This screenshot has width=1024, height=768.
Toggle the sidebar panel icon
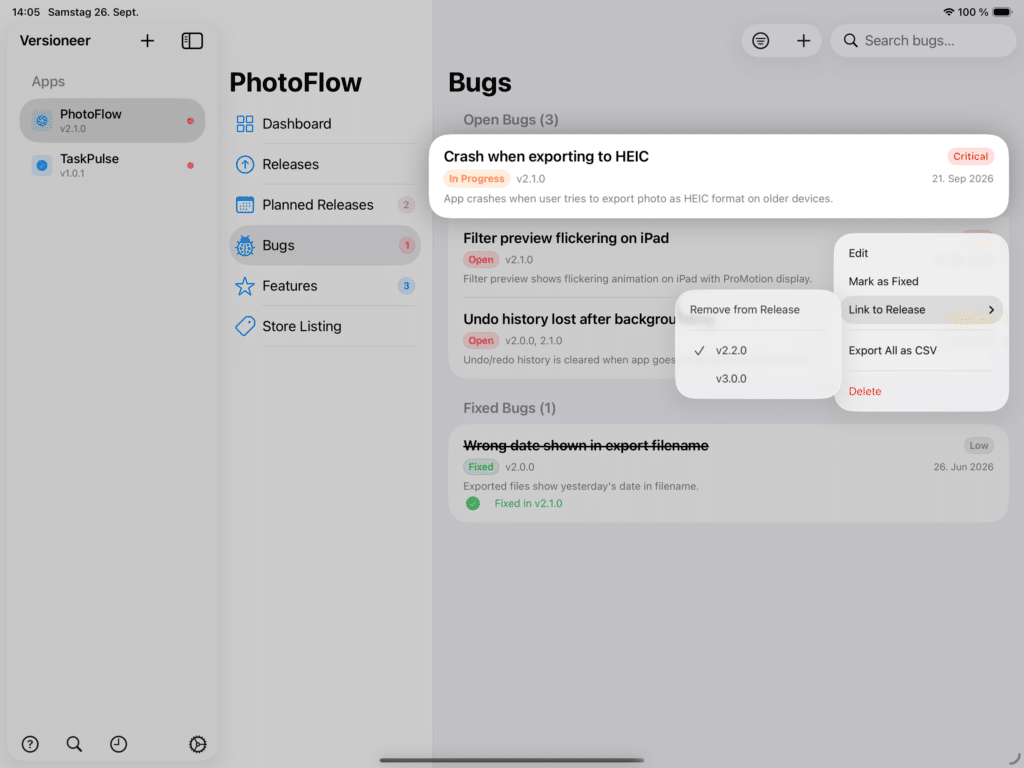[192, 40]
